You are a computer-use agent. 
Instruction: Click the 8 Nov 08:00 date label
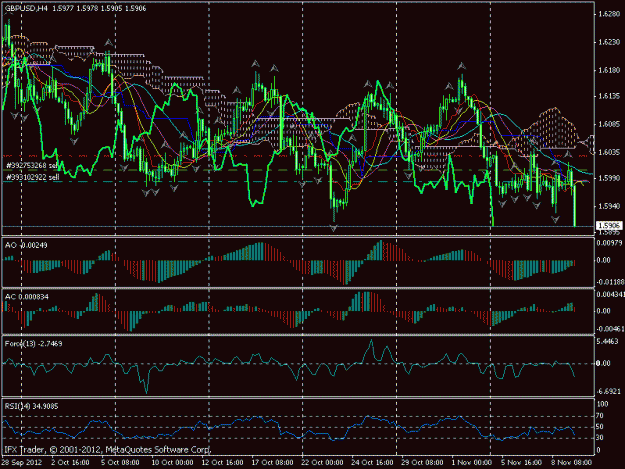571,463
